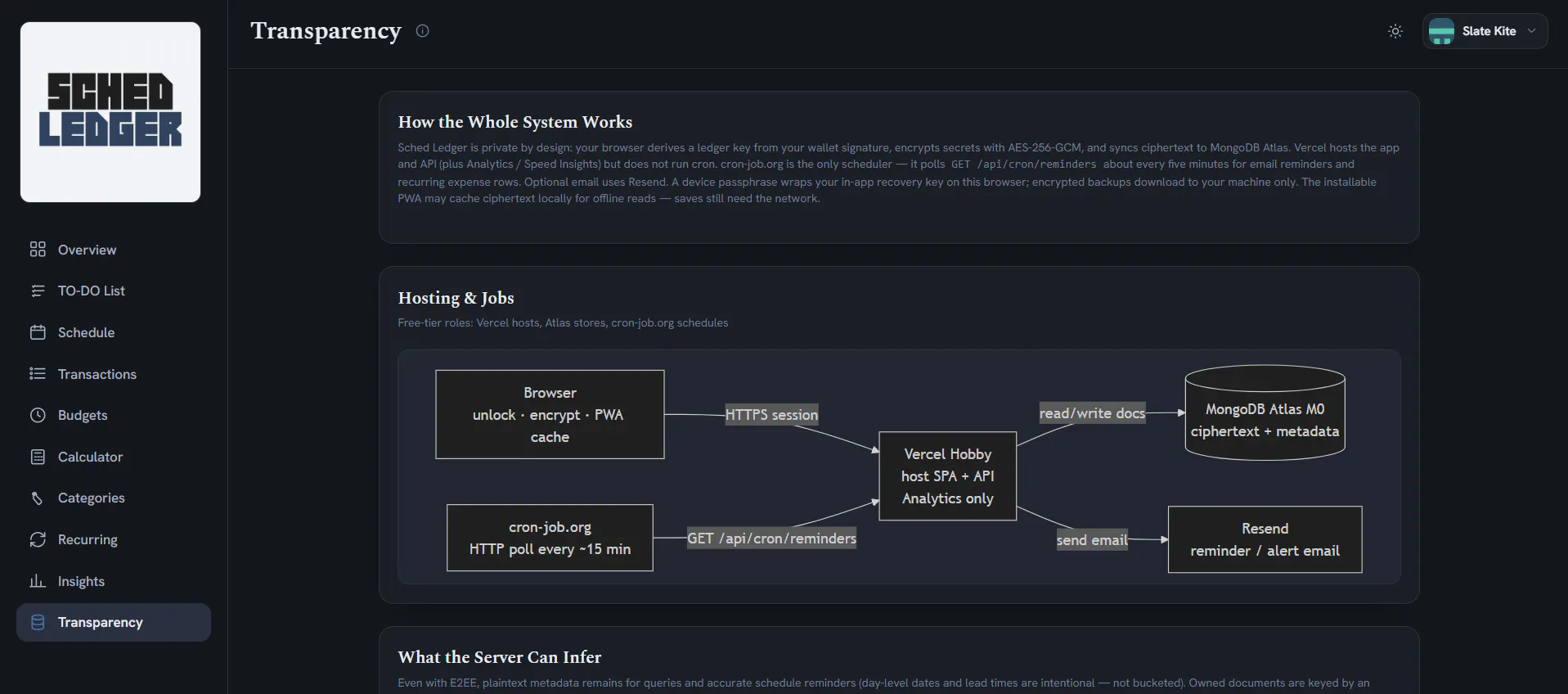This screenshot has width=1568, height=694.
Task: Click the MongoDB Atlas M0 cylinder node
Action: [x=1265, y=412]
